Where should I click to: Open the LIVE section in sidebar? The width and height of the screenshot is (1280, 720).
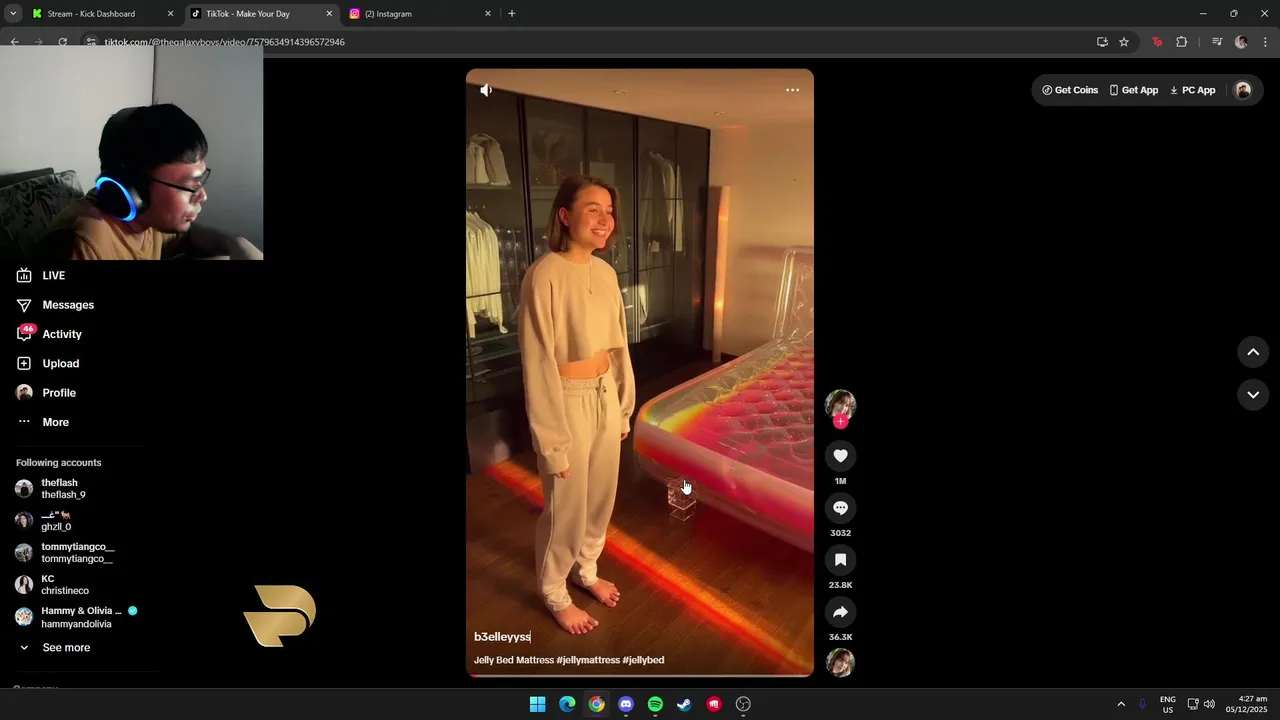click(42, 275)
